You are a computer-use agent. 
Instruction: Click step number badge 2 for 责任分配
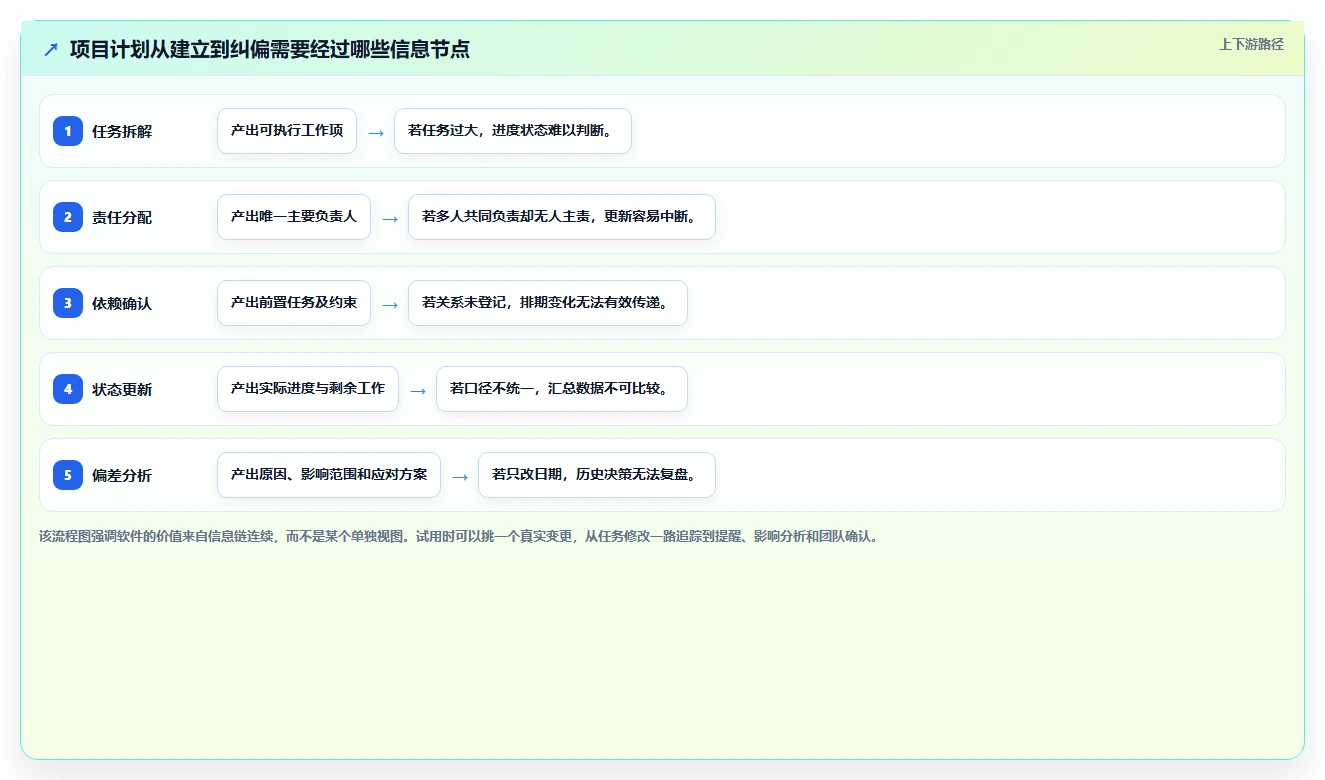(x=68, y=217)
